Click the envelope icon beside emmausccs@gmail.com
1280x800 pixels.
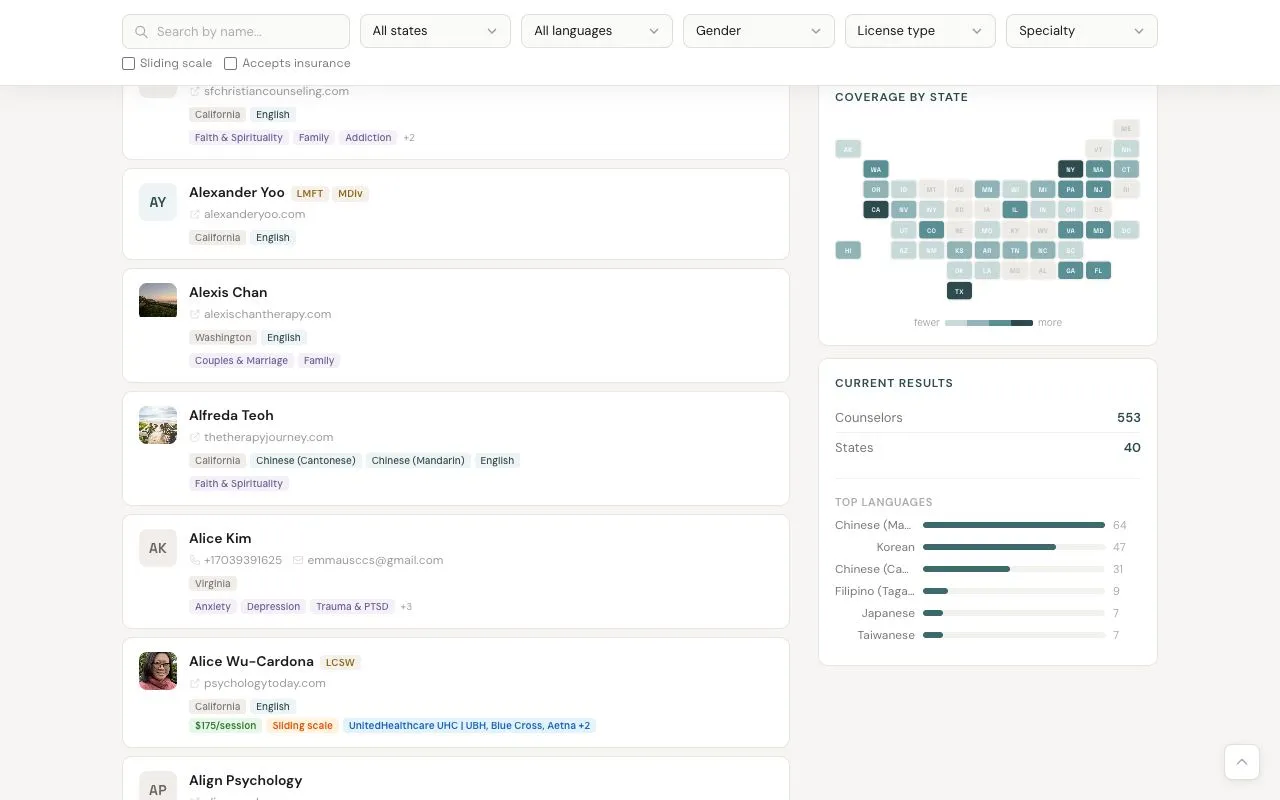(297, 560)
